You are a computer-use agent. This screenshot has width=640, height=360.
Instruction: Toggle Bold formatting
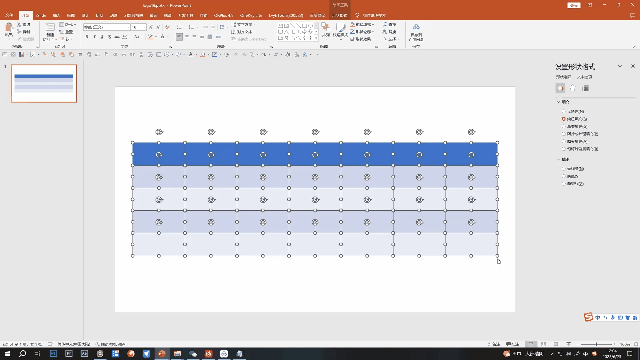click(x=87, y=37)
